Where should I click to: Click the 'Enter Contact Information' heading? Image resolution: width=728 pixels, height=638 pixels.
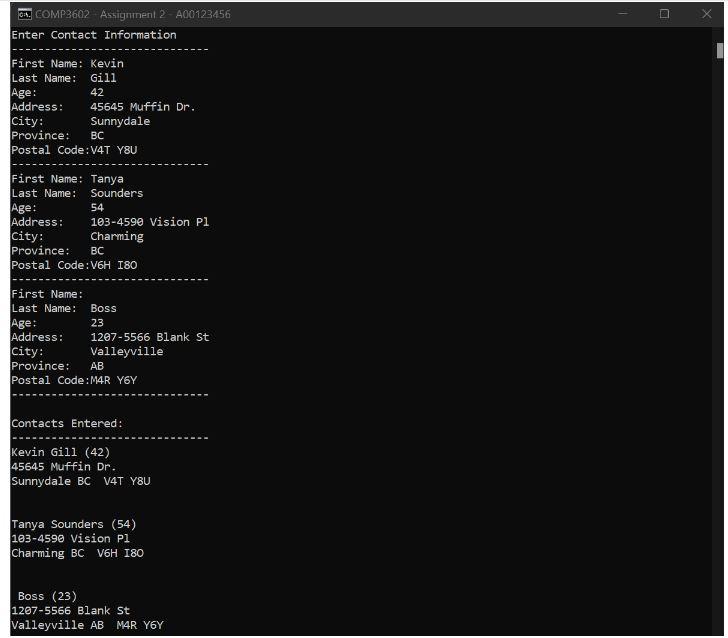(x=94, y=35)
